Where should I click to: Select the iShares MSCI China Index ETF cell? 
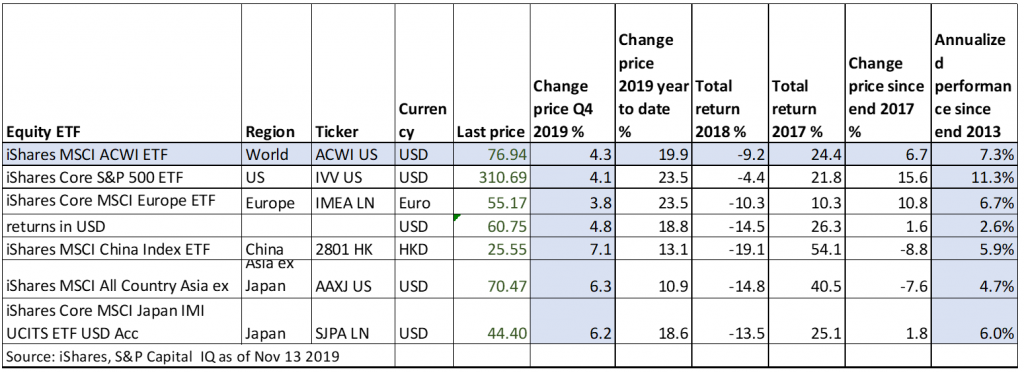[x=122, y=248]
